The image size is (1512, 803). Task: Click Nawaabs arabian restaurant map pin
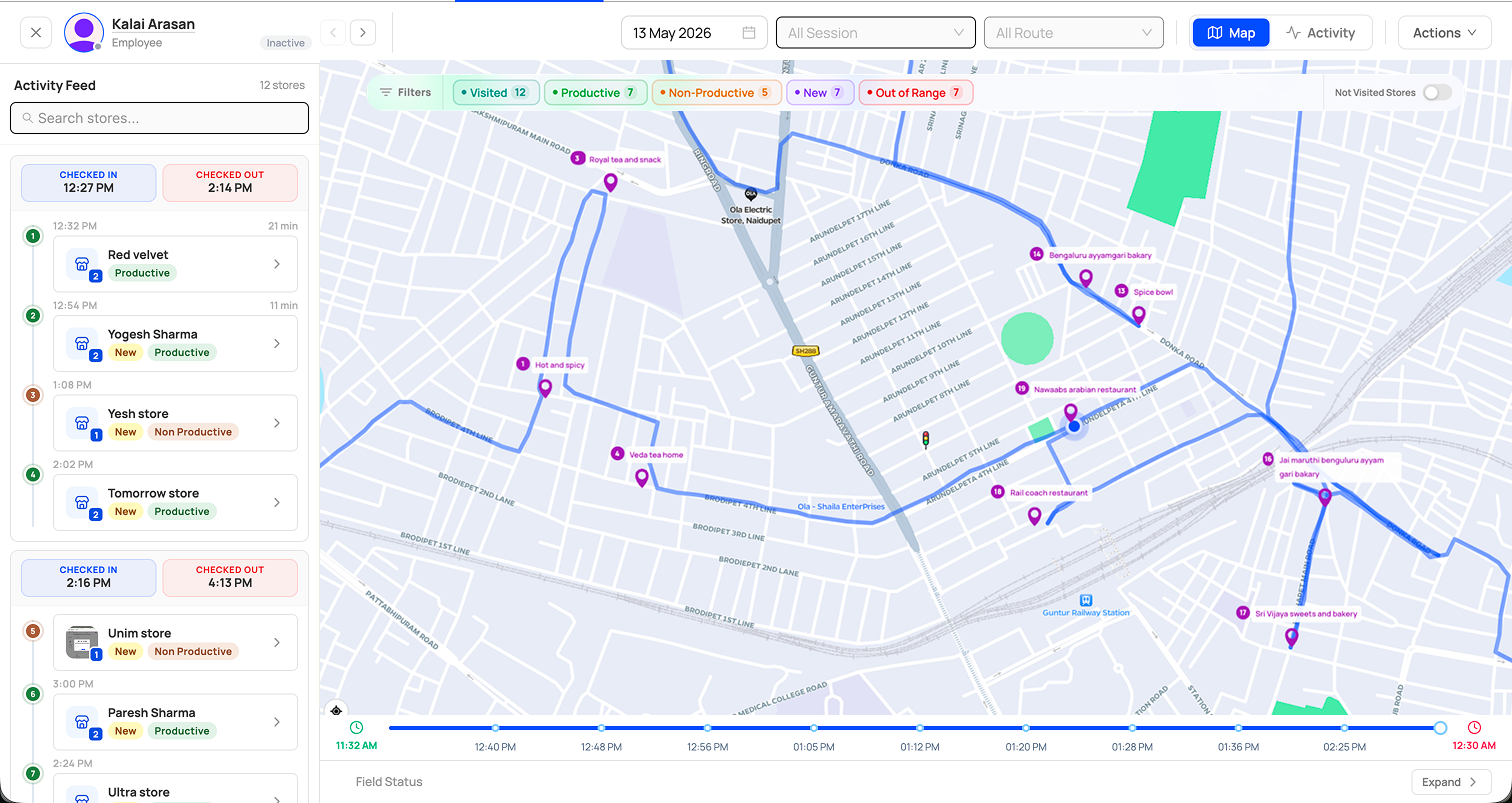click(x=1071, y=412)
